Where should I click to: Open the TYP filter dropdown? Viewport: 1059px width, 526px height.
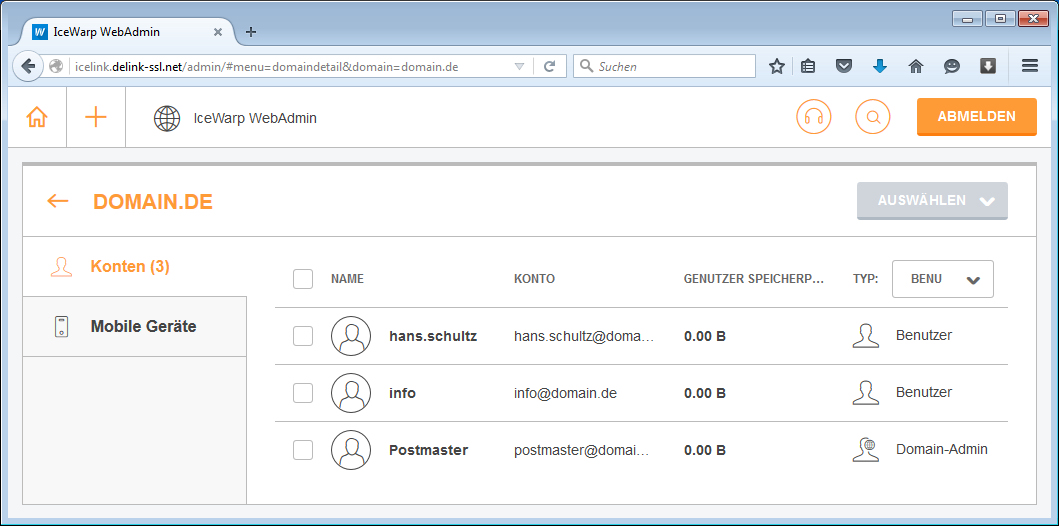click(x=943, y=279)
